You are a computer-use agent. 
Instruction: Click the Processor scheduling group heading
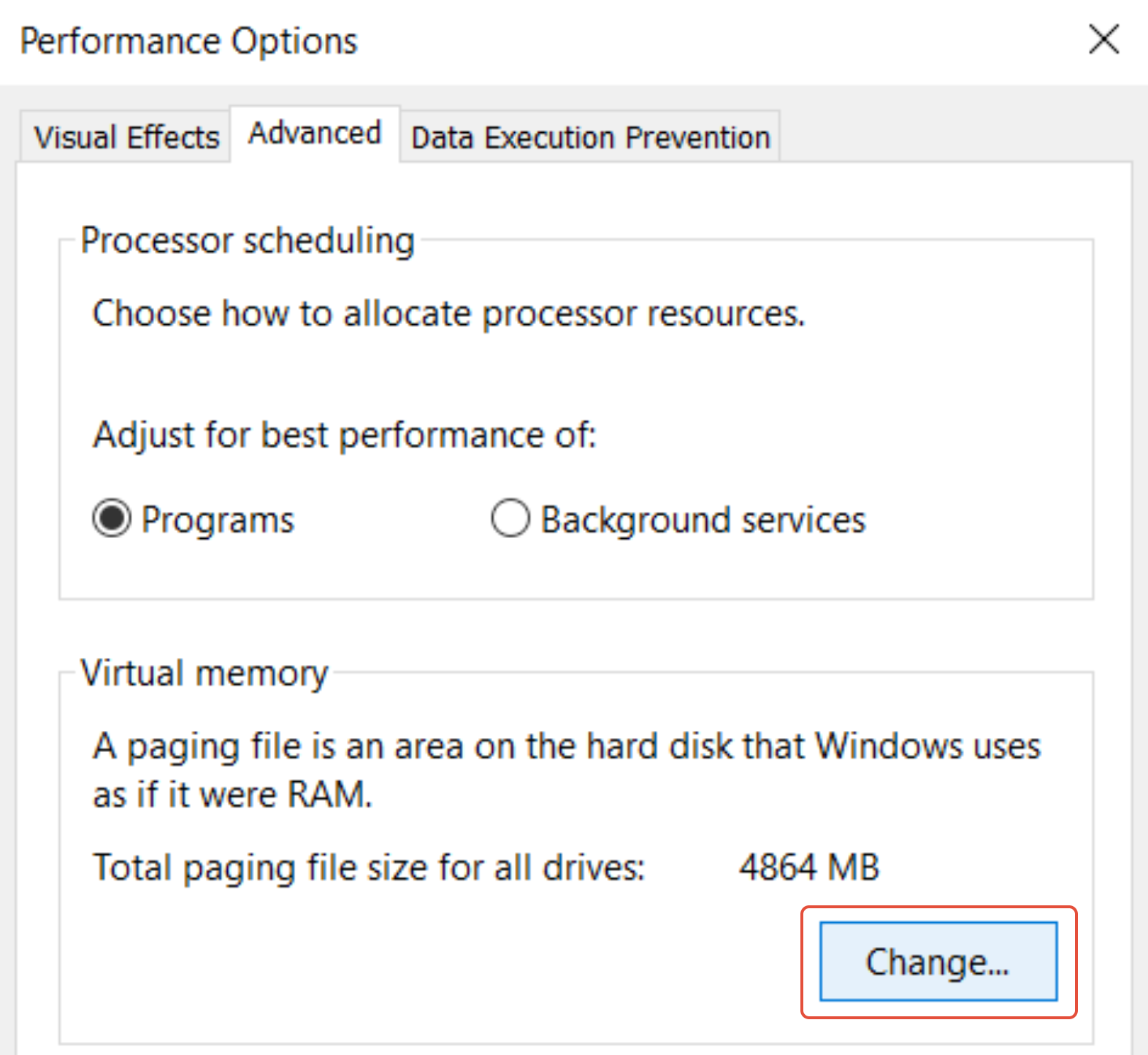(248, 240)
